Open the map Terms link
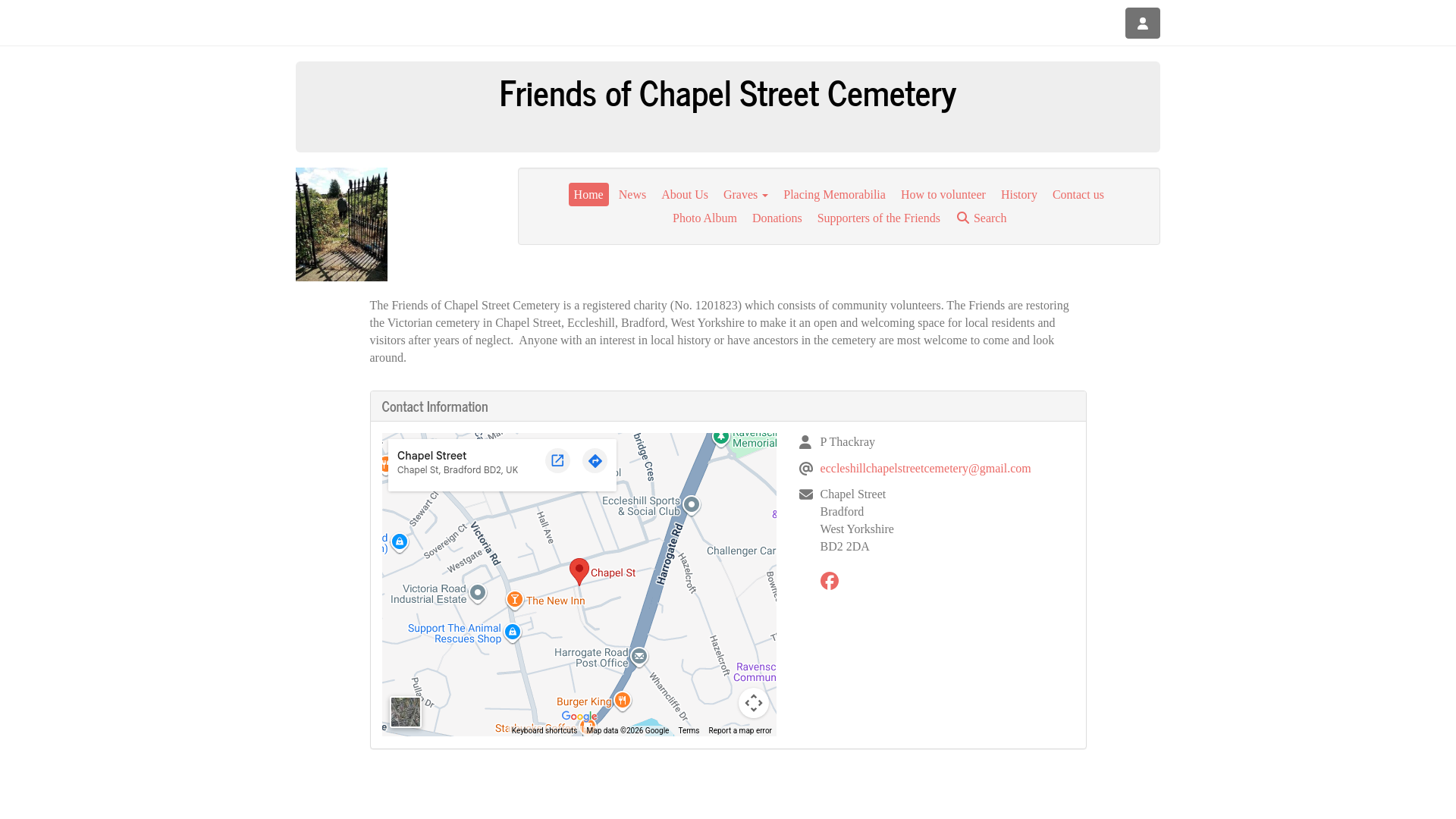 [689, 731]
